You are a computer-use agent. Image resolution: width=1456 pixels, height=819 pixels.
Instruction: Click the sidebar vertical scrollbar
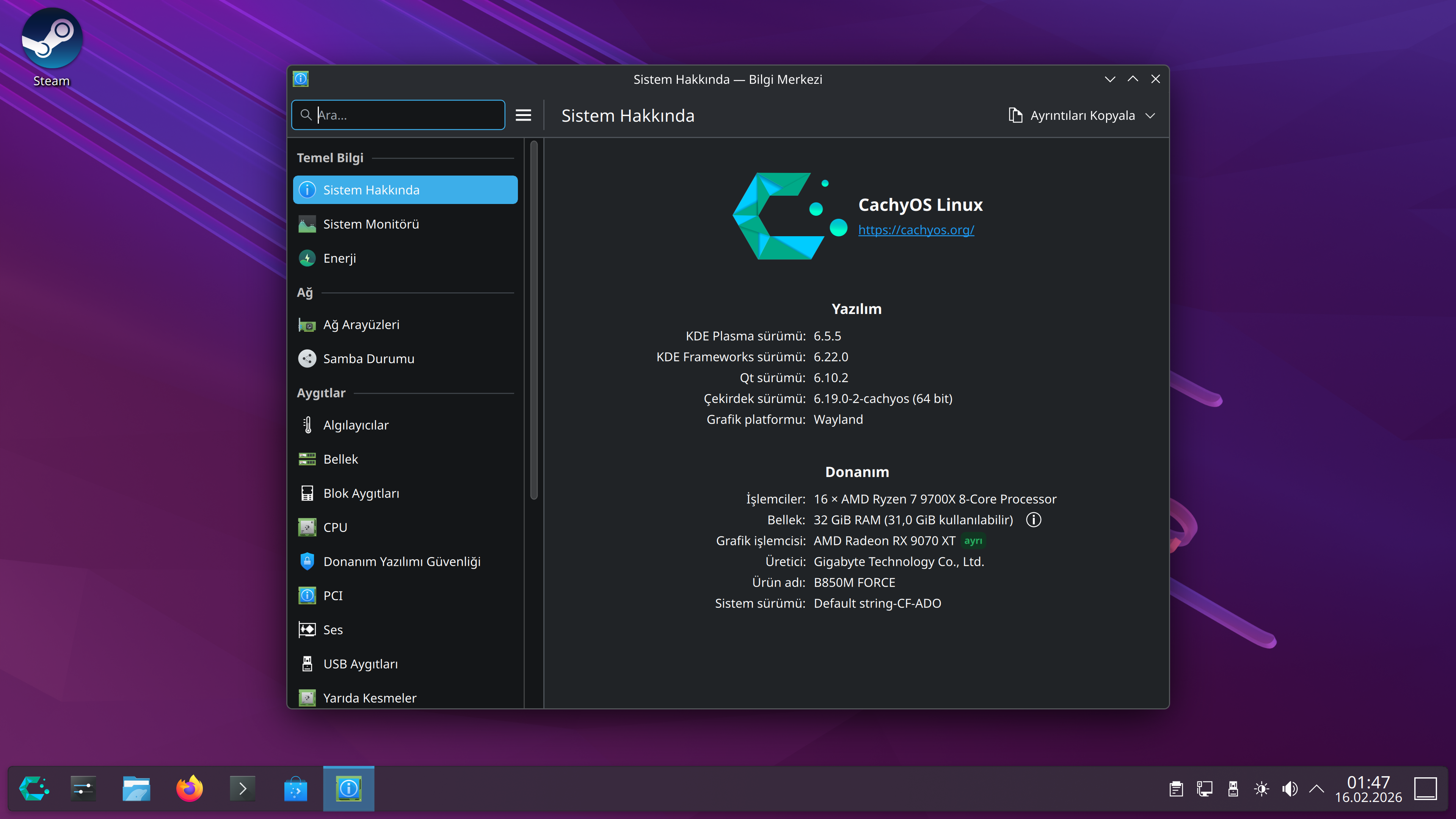pyautogui.click(x=533, y=320)
